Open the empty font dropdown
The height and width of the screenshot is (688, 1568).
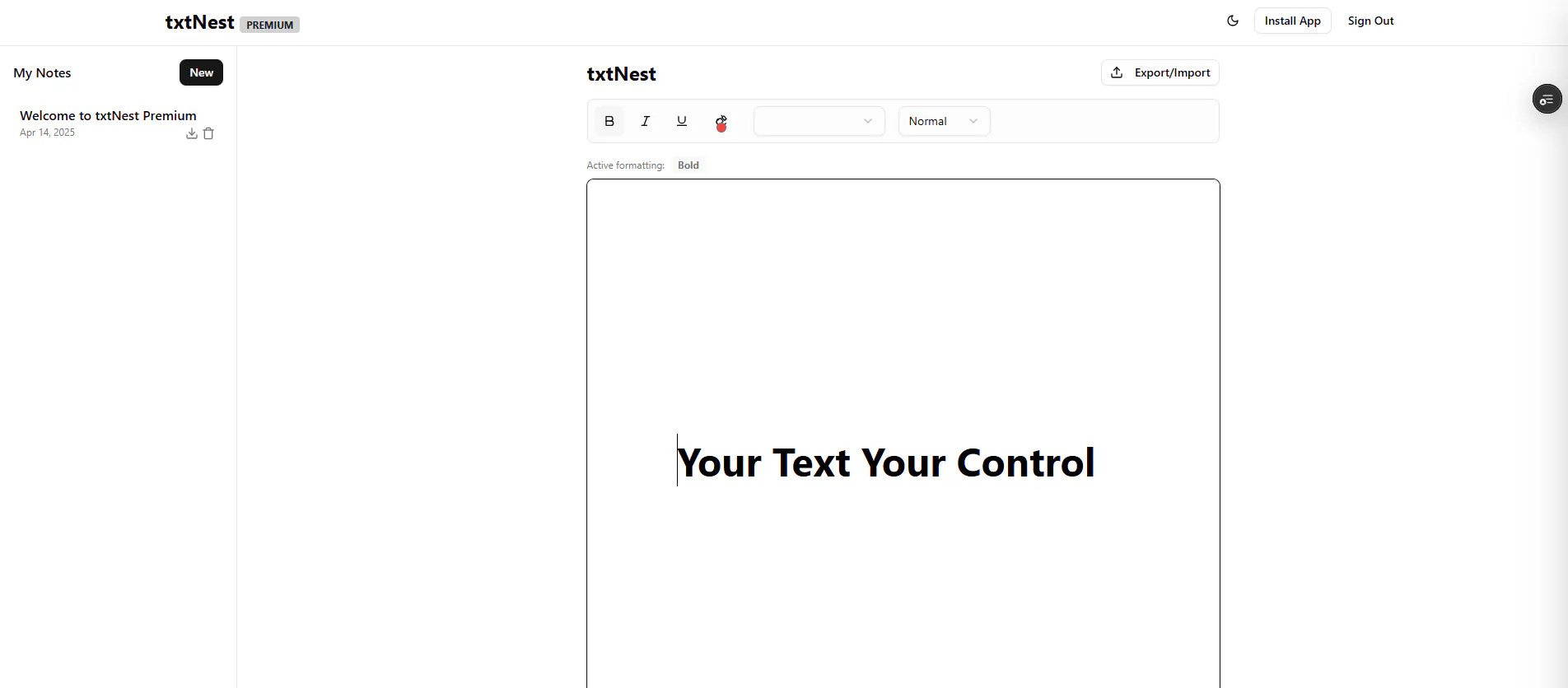(x=819, y=121)
